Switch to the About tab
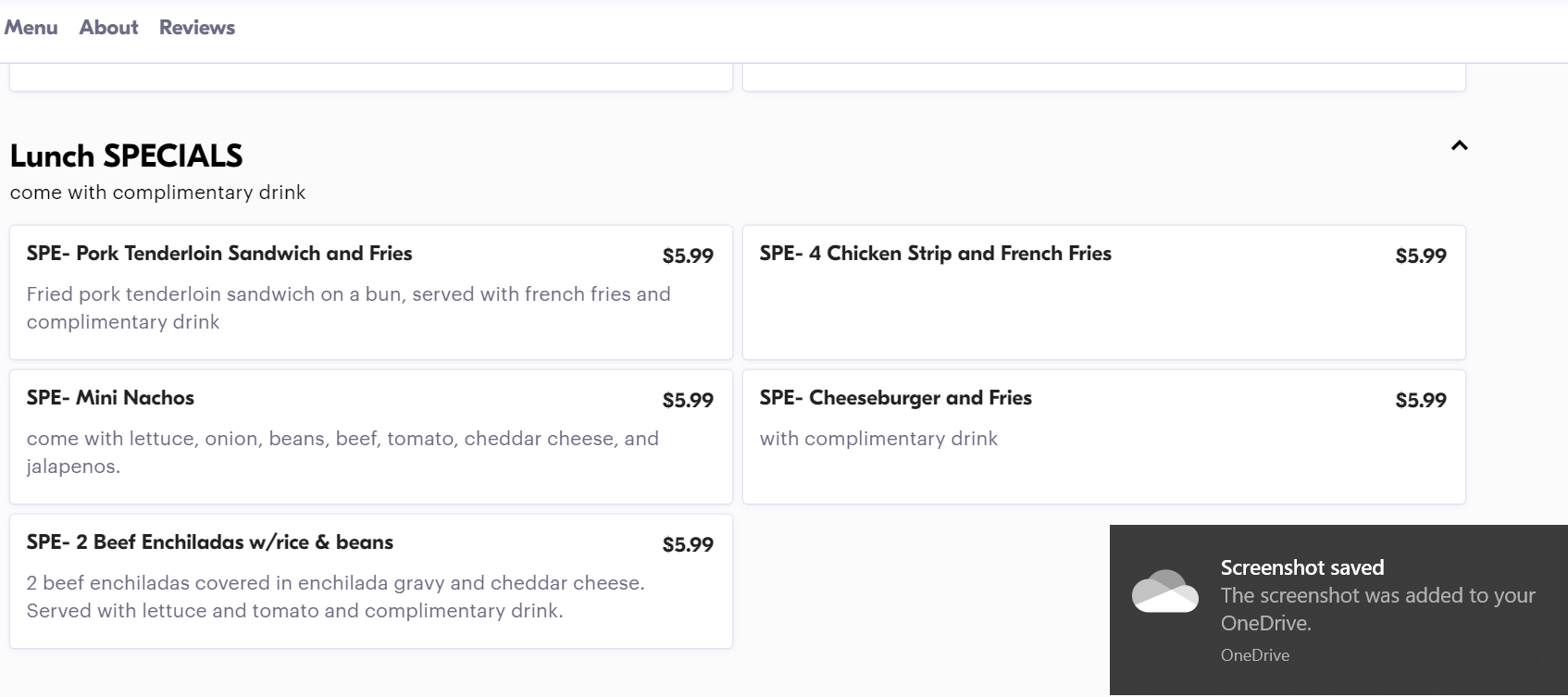 point(108,28)
